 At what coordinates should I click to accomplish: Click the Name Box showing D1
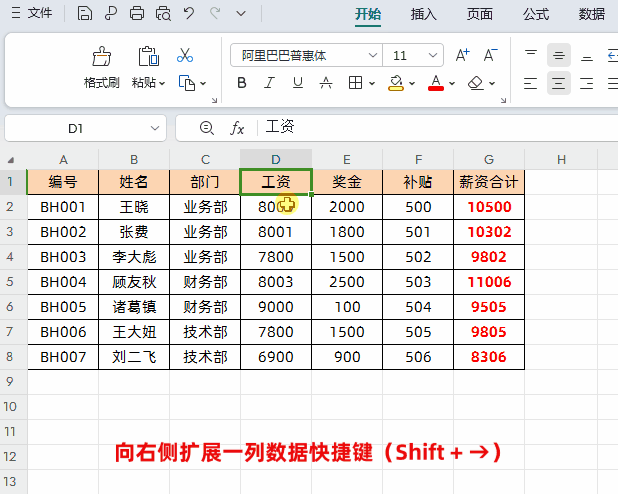75,128
